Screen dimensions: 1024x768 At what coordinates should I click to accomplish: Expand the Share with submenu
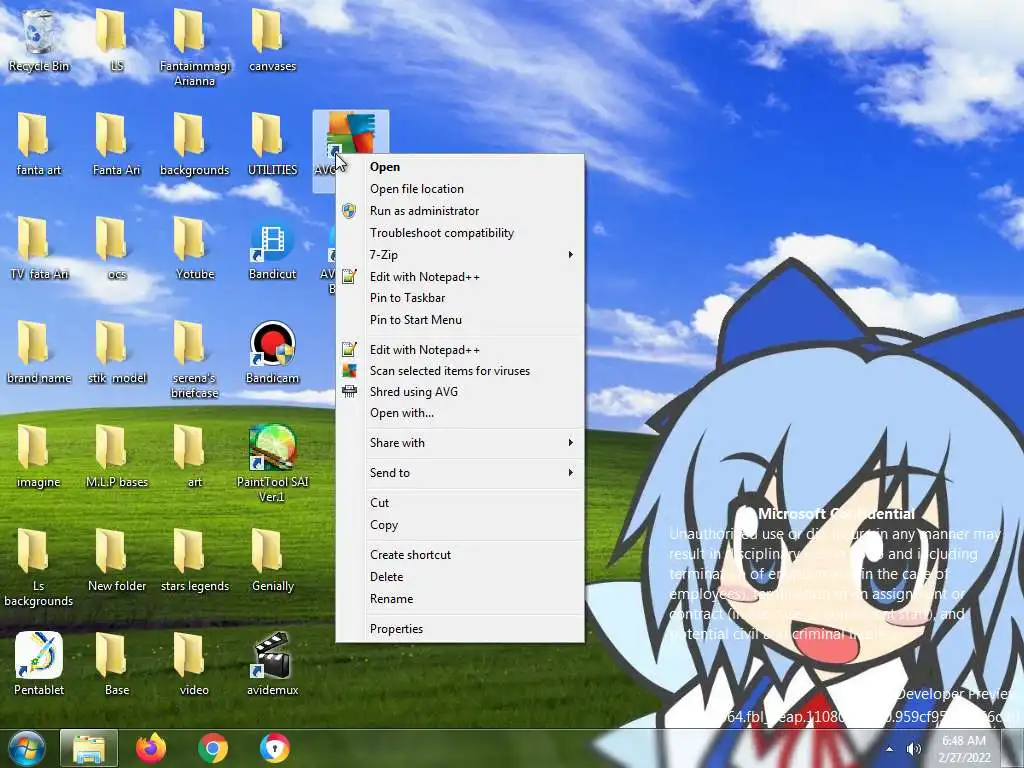(x=460, y=443)
